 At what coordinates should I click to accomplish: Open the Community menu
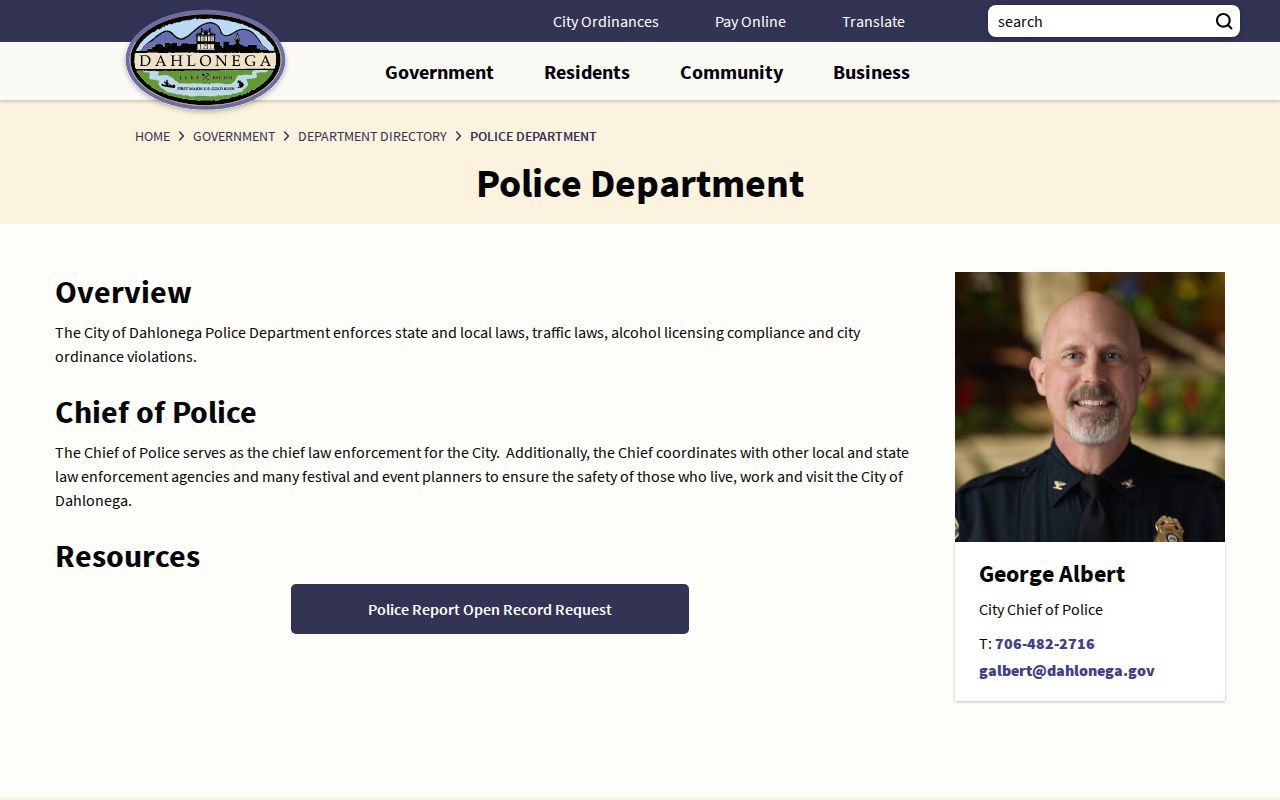pyautogui.click(x=731, y=72)
